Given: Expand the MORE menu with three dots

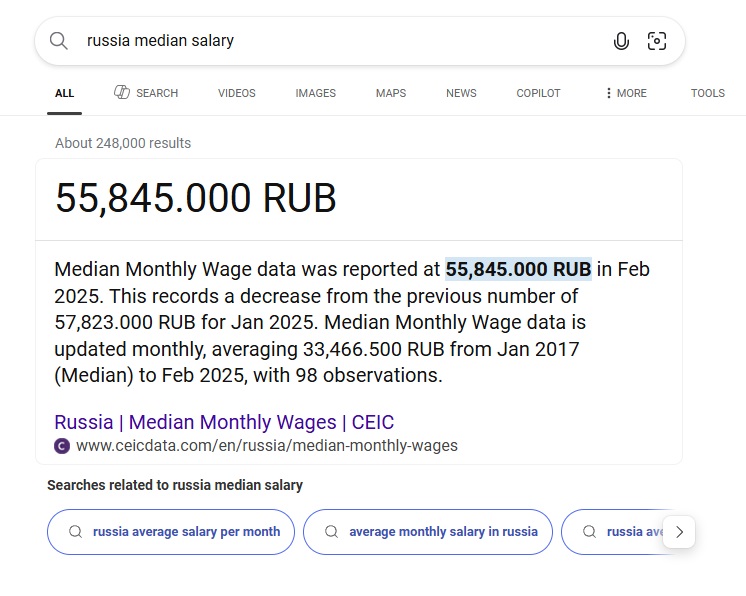Looking at the screenshot, I should point(626,93).
